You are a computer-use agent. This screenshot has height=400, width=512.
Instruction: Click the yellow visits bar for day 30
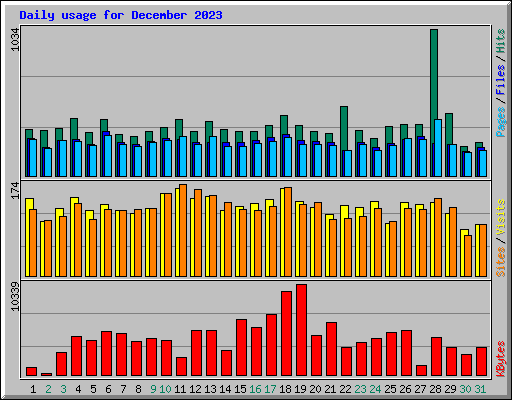tap(463, 253)
